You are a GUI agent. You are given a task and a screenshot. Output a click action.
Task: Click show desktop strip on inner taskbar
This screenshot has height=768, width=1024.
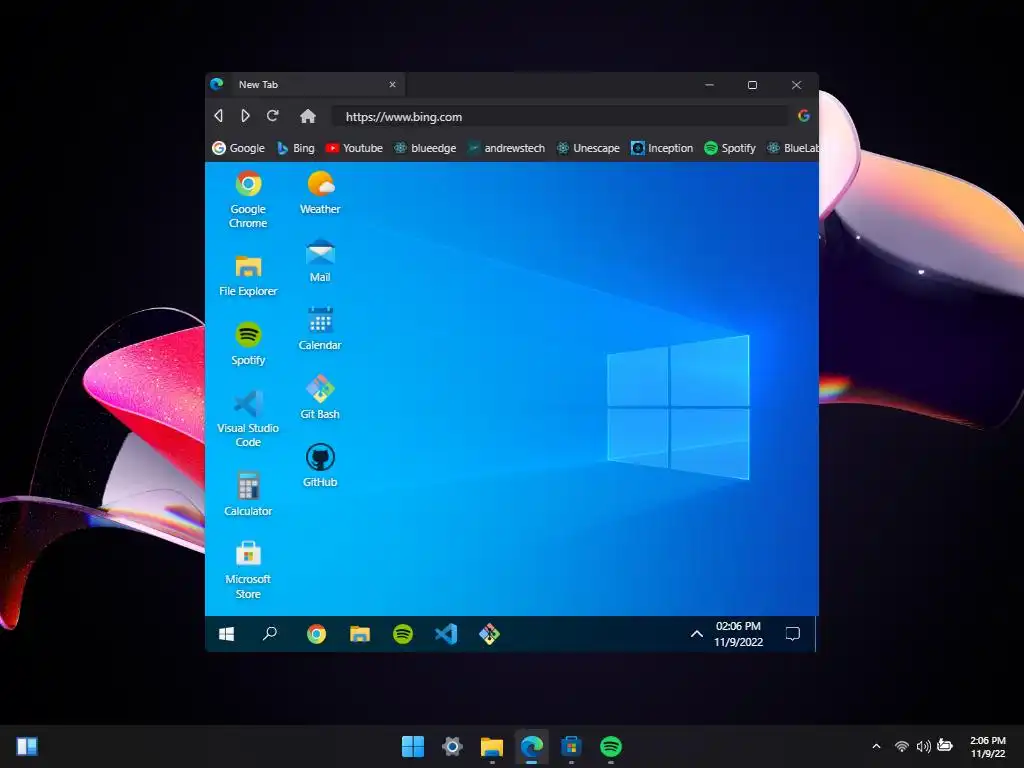(816, 634)
